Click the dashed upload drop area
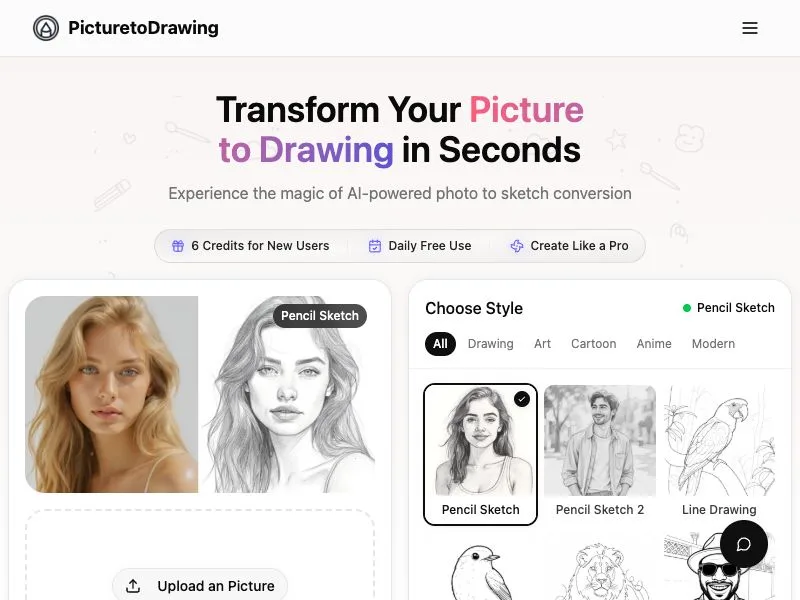 point(200,555)
